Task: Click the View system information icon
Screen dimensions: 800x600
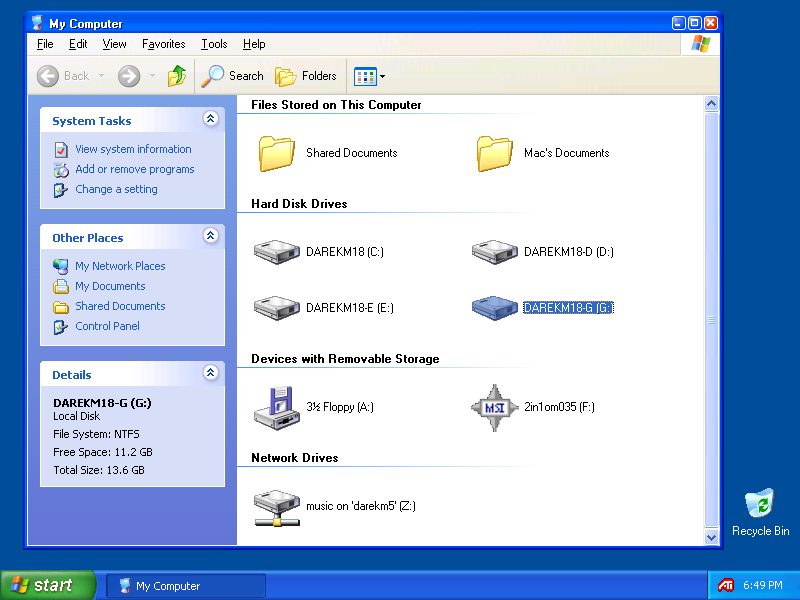Action: (61, 149)
